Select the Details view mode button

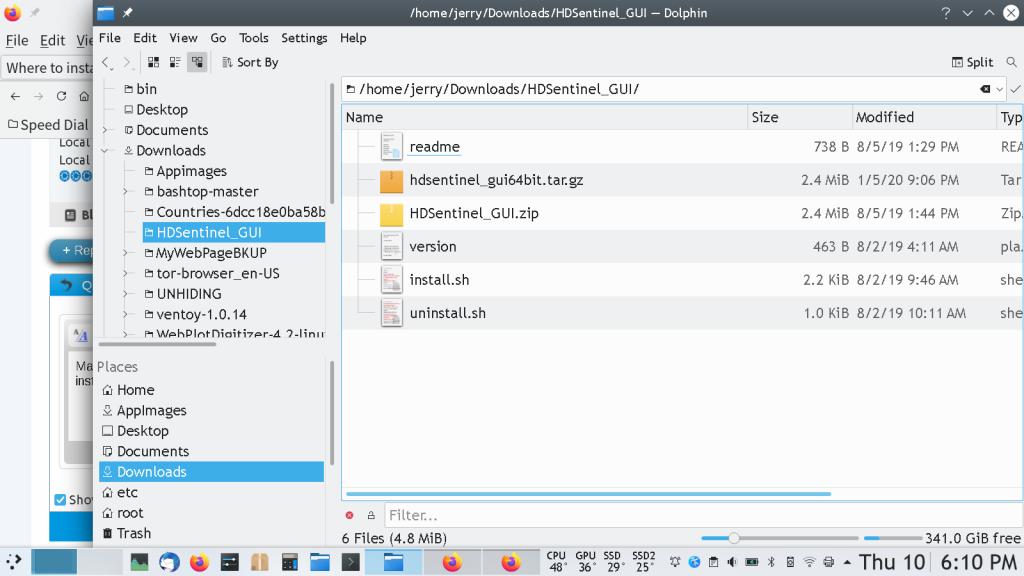pyautogui.click(x=197, y=62)
